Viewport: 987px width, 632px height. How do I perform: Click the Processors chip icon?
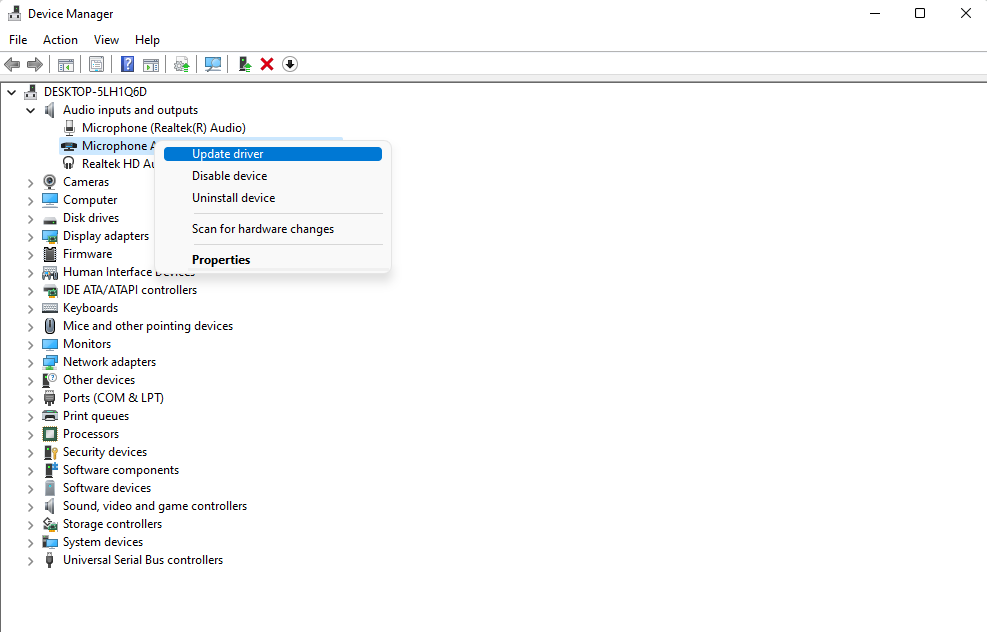tap(50, 434)
